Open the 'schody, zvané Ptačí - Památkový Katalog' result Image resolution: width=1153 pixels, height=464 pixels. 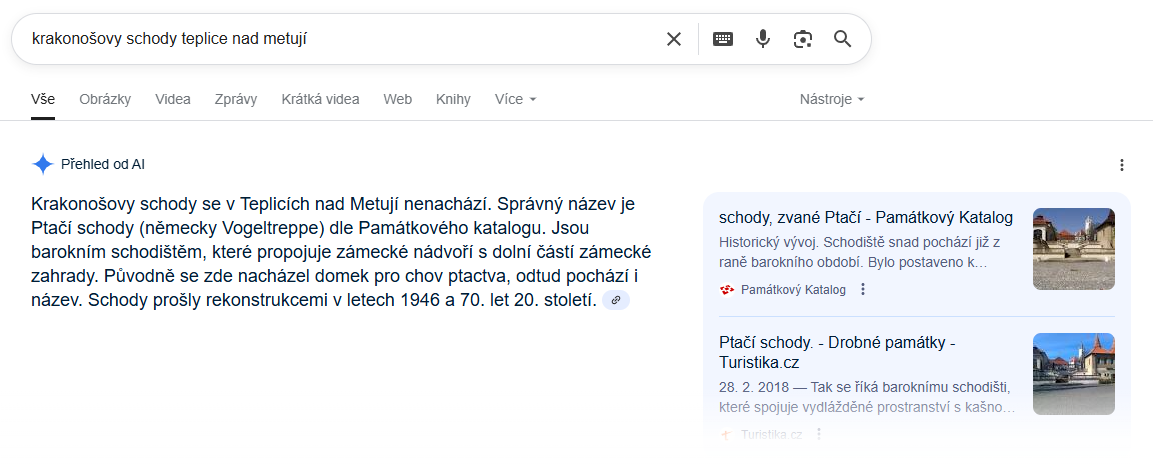866,218
